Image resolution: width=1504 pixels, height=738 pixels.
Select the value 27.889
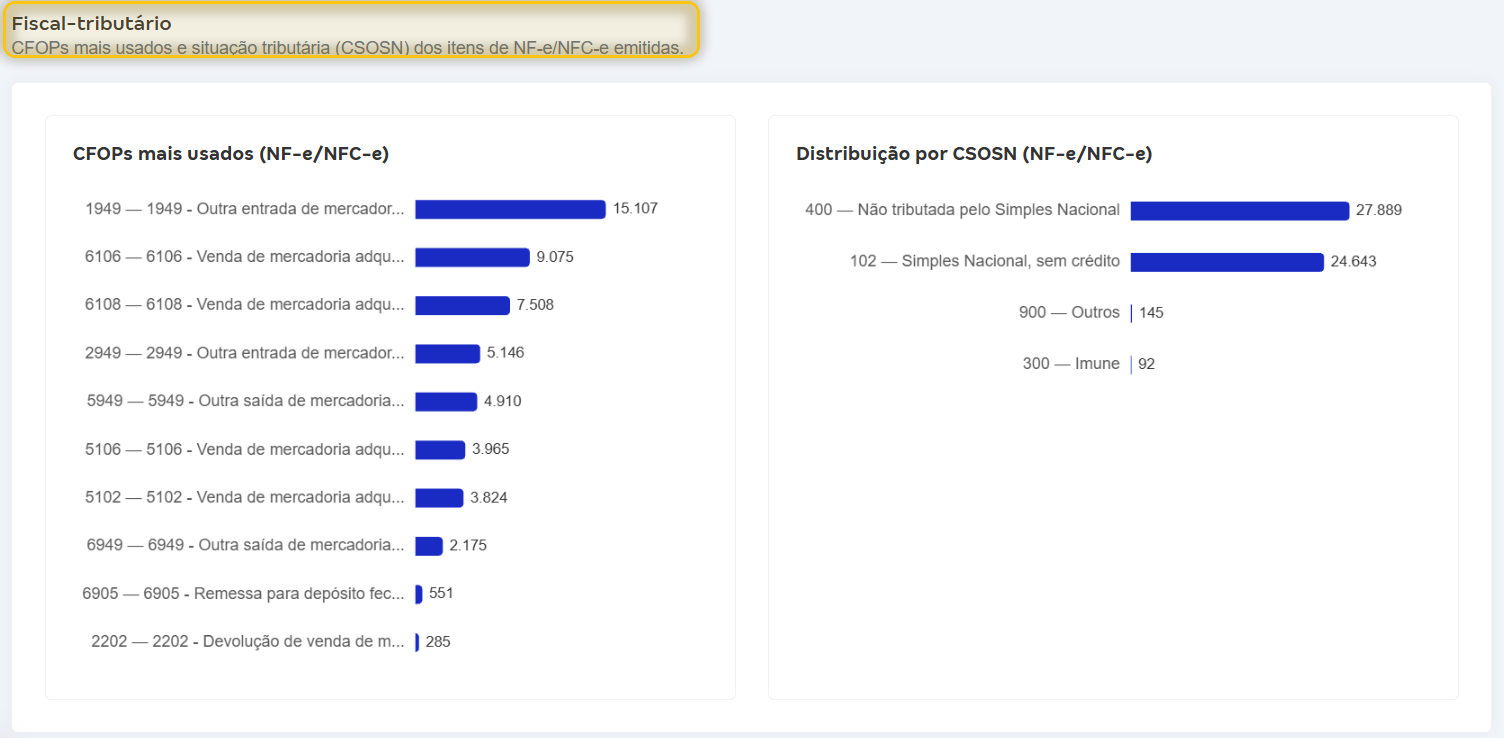coord(1379,210)
